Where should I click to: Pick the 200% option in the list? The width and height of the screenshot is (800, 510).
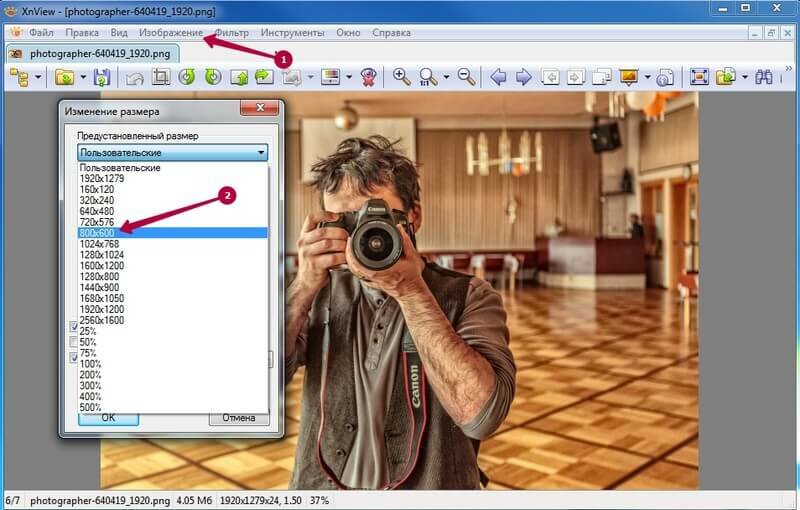point(92,375)
